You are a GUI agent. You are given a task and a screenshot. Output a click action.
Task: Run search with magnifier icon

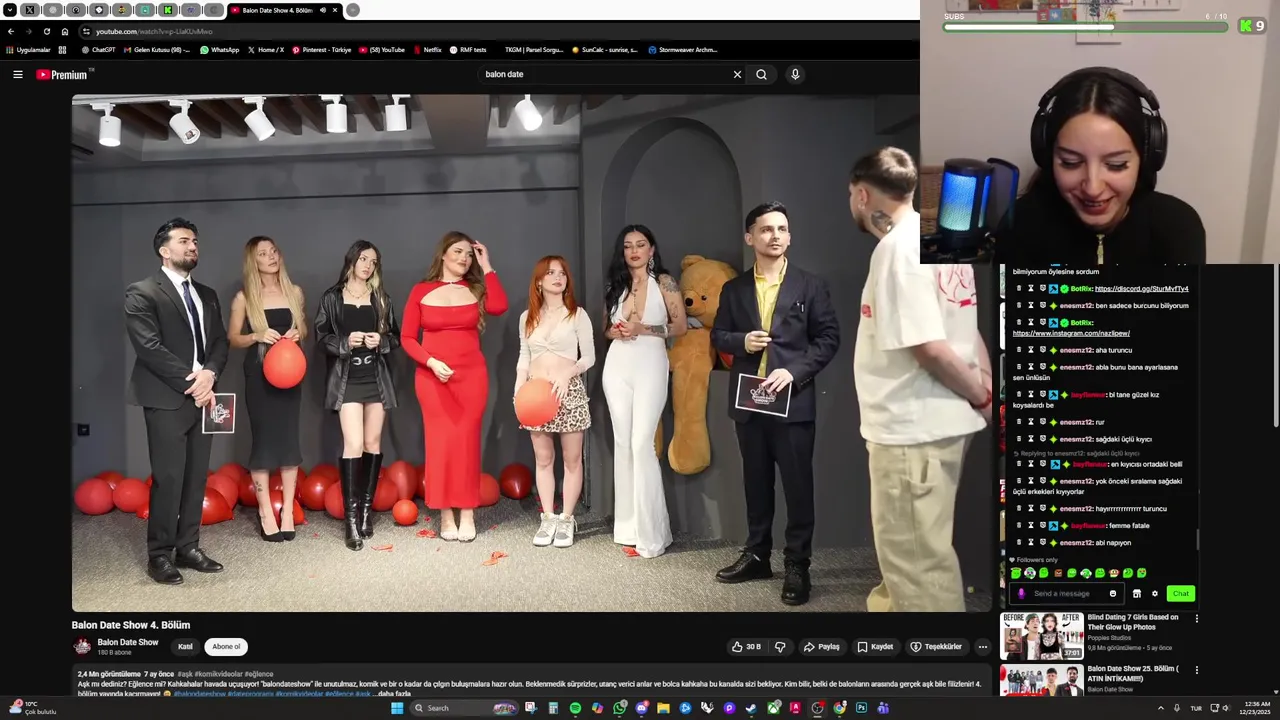pos(761,74)
